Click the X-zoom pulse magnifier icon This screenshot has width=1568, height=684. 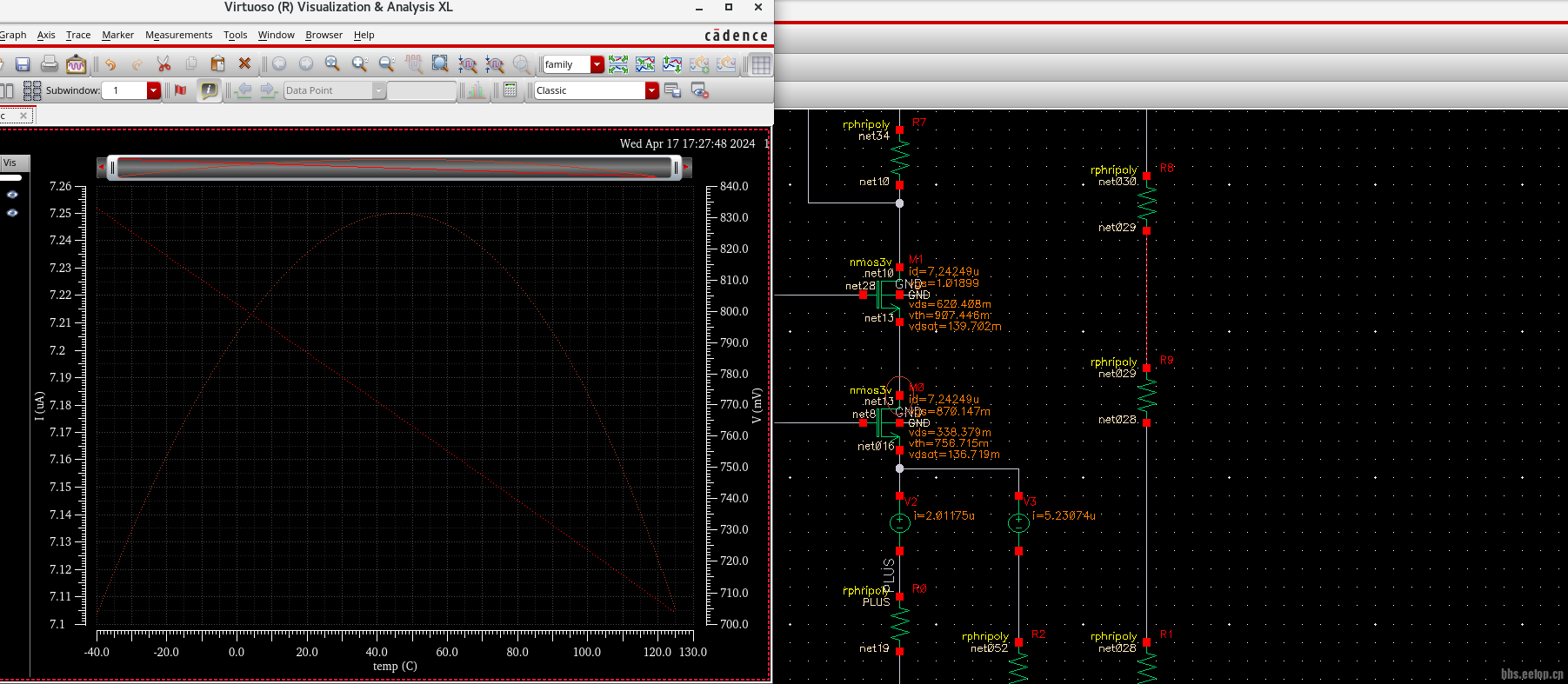pyautogui.click(x=467, y=64)
